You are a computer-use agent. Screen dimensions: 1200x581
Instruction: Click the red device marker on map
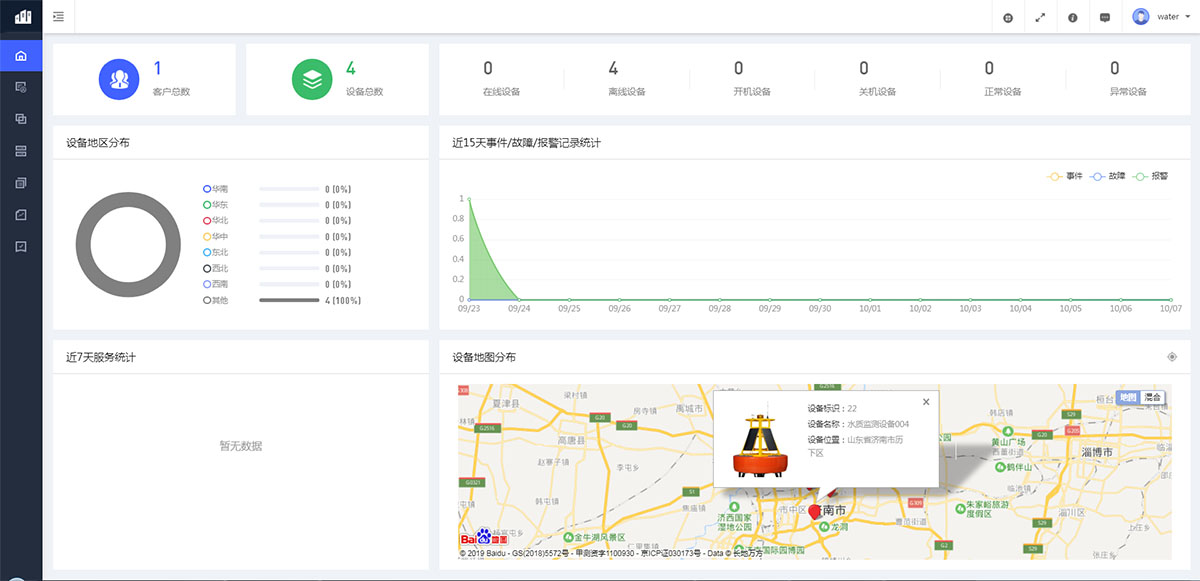click(814, 511)
